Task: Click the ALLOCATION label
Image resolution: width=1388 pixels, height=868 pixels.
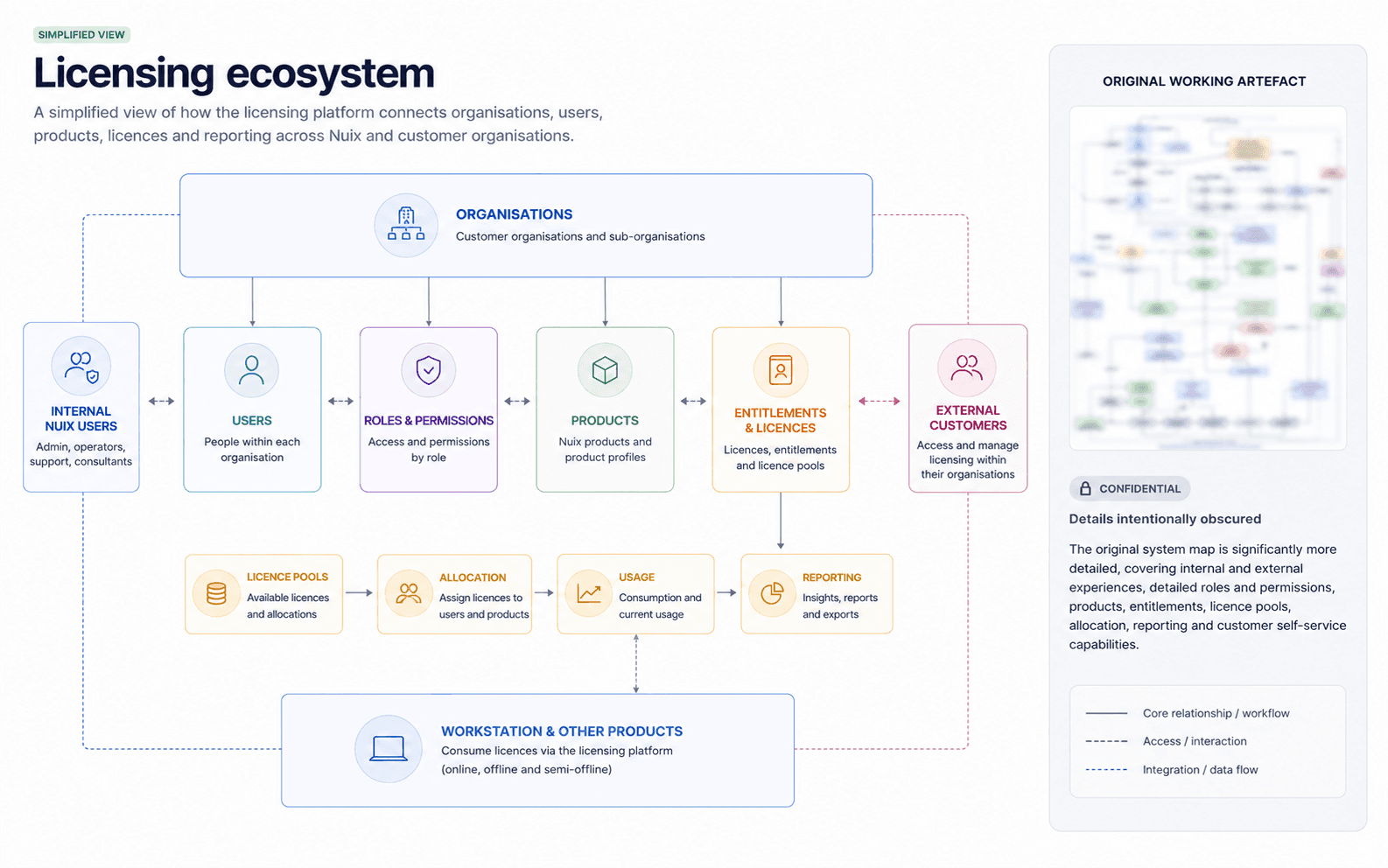Action: [x=473, y=578]
